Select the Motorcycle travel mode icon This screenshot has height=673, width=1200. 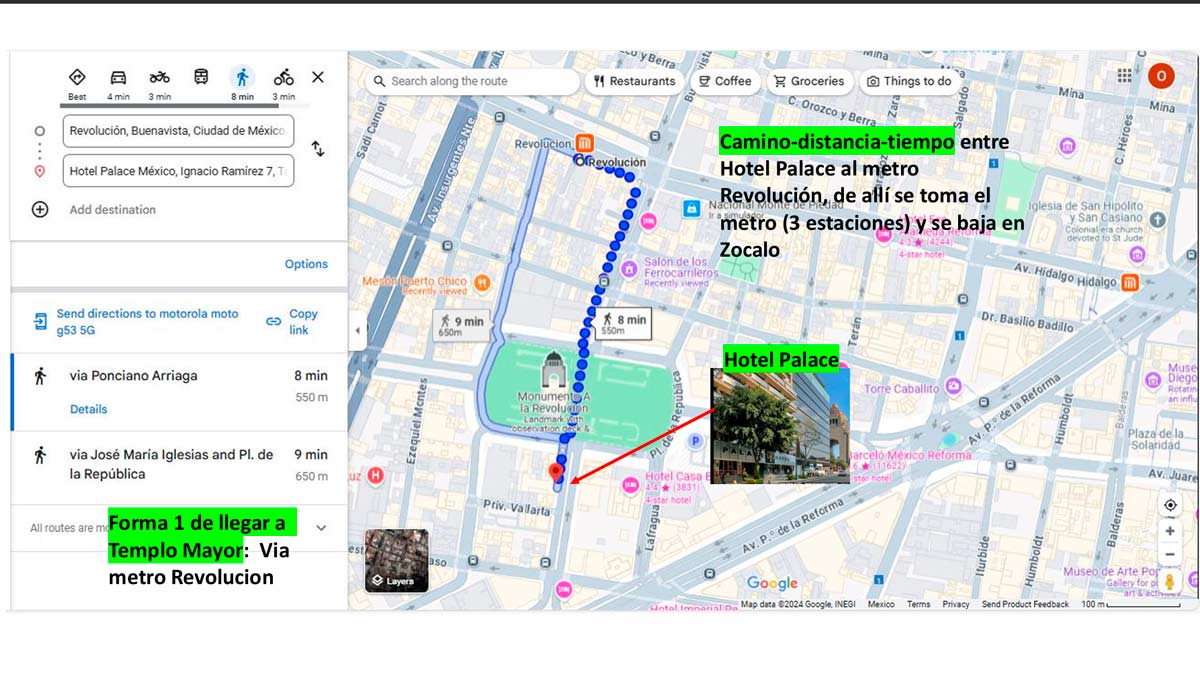[x=159, y=78]
